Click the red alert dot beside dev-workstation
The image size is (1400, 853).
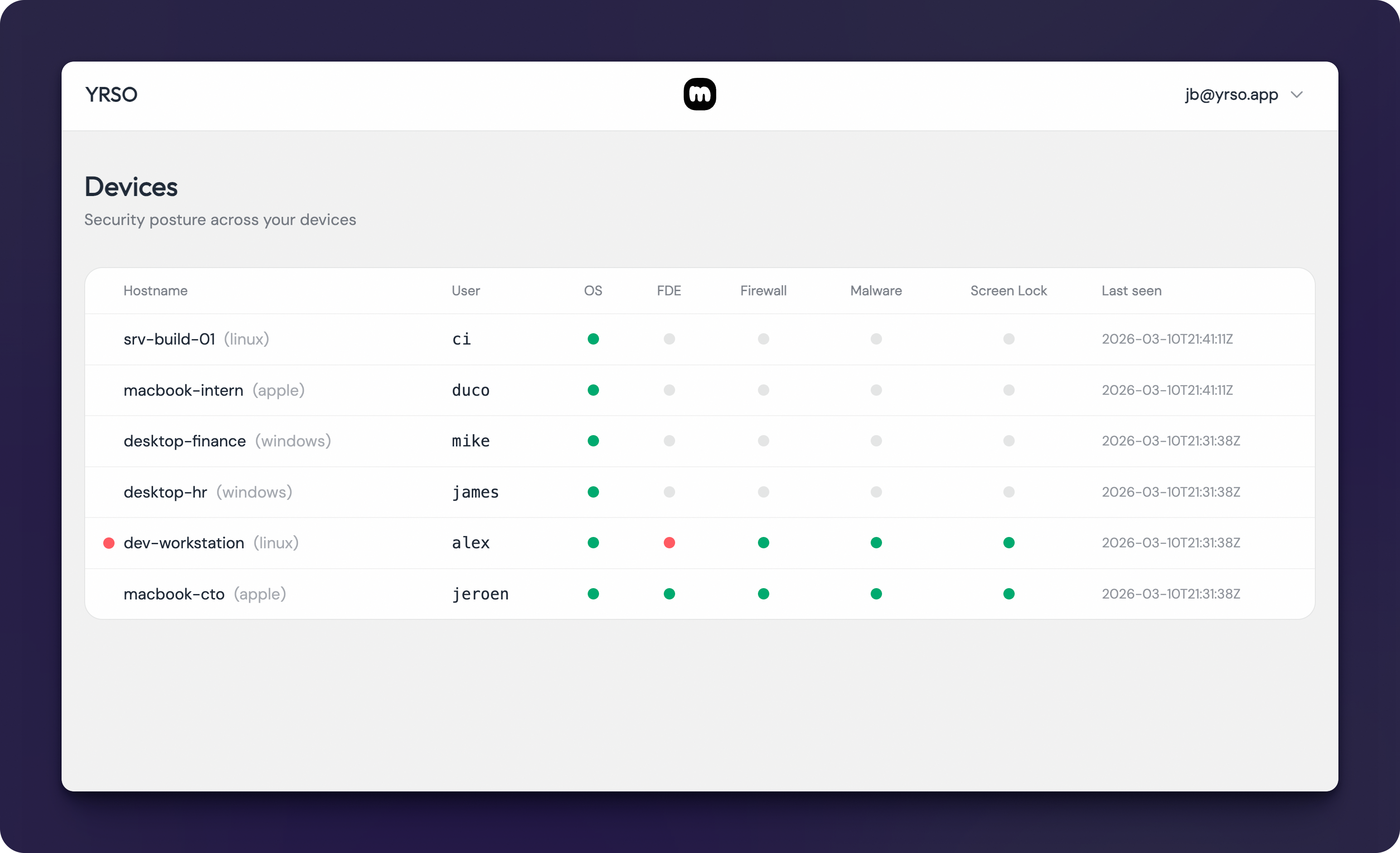coord(109,543)
